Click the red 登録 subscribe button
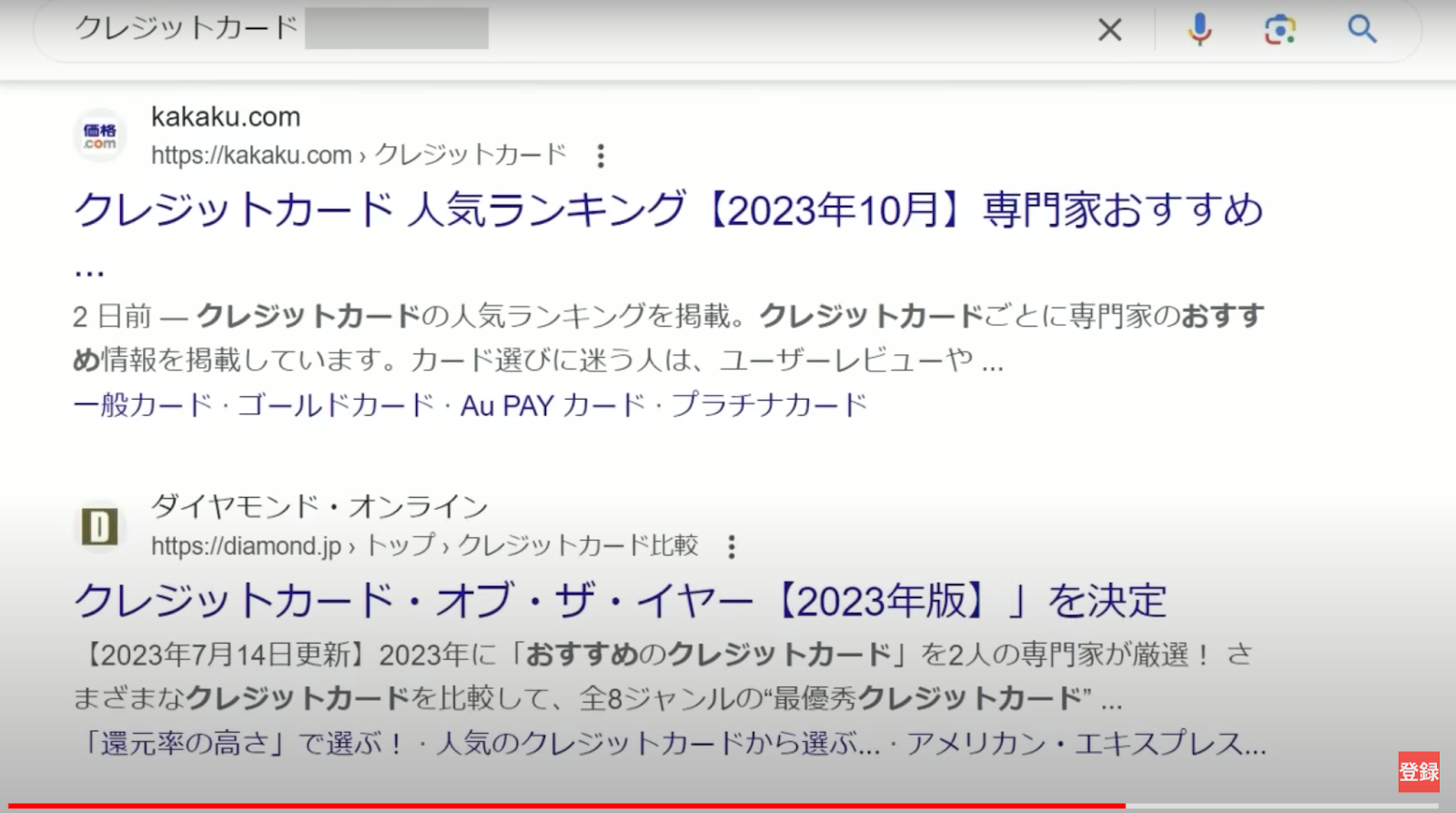Viewport: 1456px width, 813px height. 1419,772
